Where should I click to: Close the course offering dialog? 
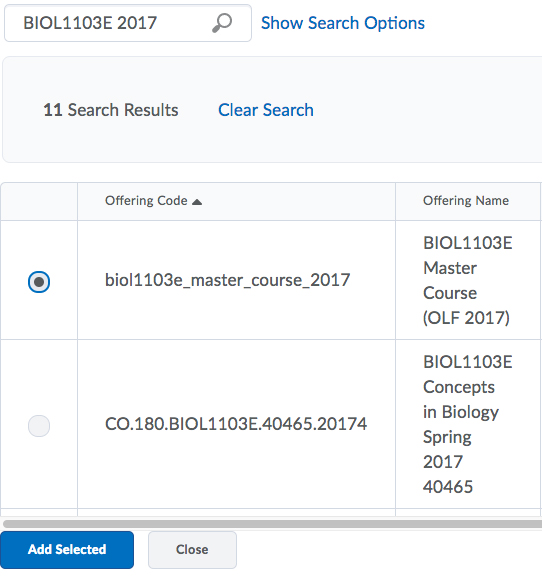click(x=192, y=550)
